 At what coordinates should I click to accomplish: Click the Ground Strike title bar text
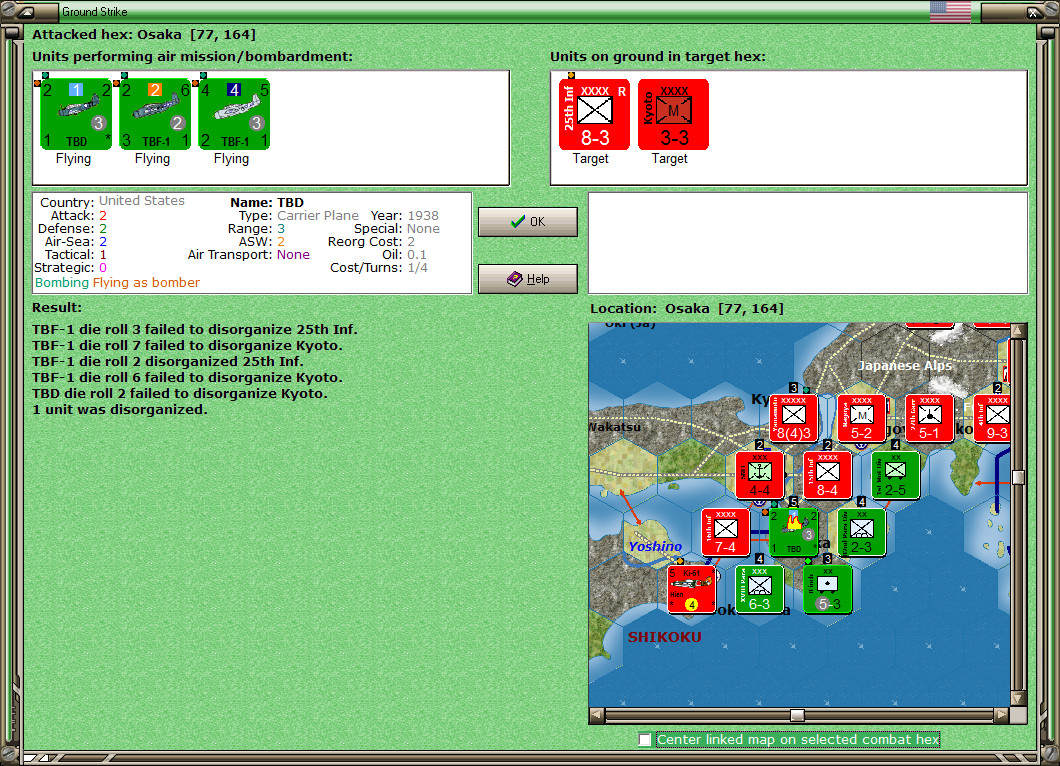95,11
